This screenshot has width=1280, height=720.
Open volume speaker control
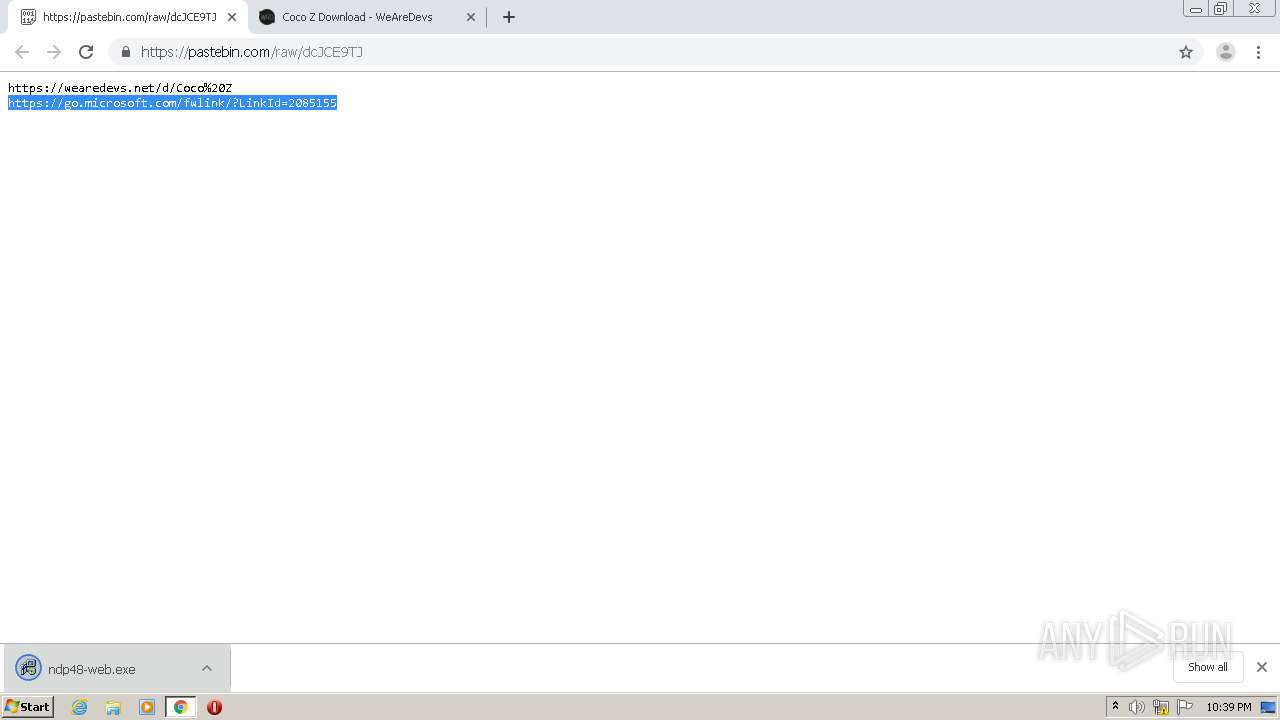tap(1137, 707)
